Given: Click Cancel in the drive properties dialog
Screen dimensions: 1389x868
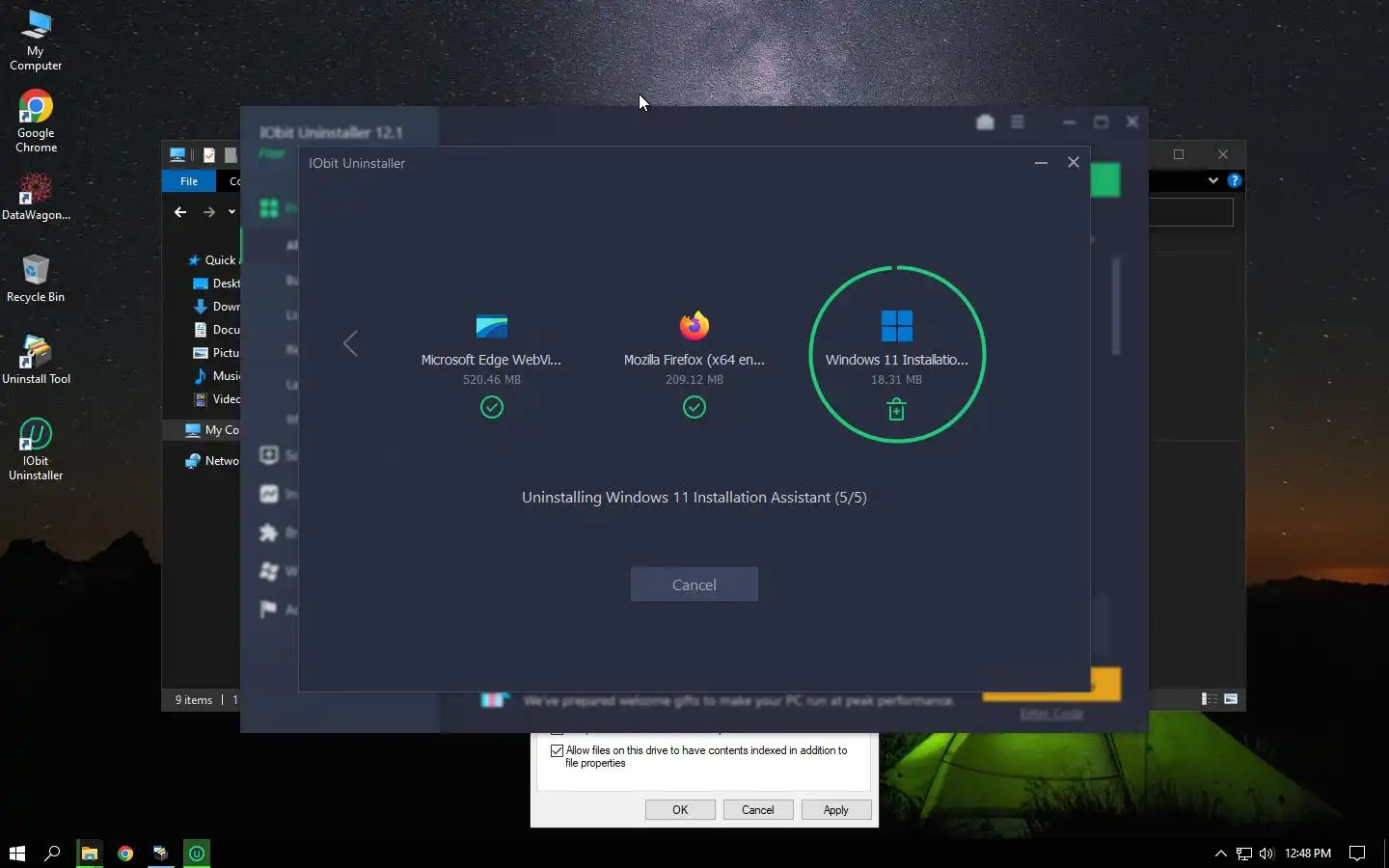Looking at the screenshot, I should click(758, 810).
